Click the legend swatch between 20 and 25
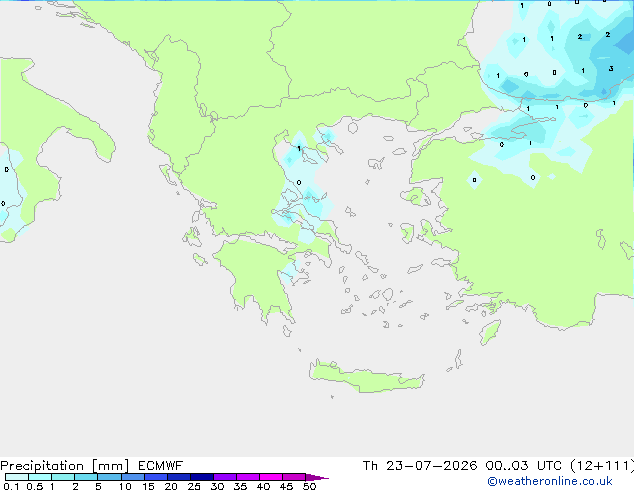Screen dimensions: 634x490 tap(178, 477)
